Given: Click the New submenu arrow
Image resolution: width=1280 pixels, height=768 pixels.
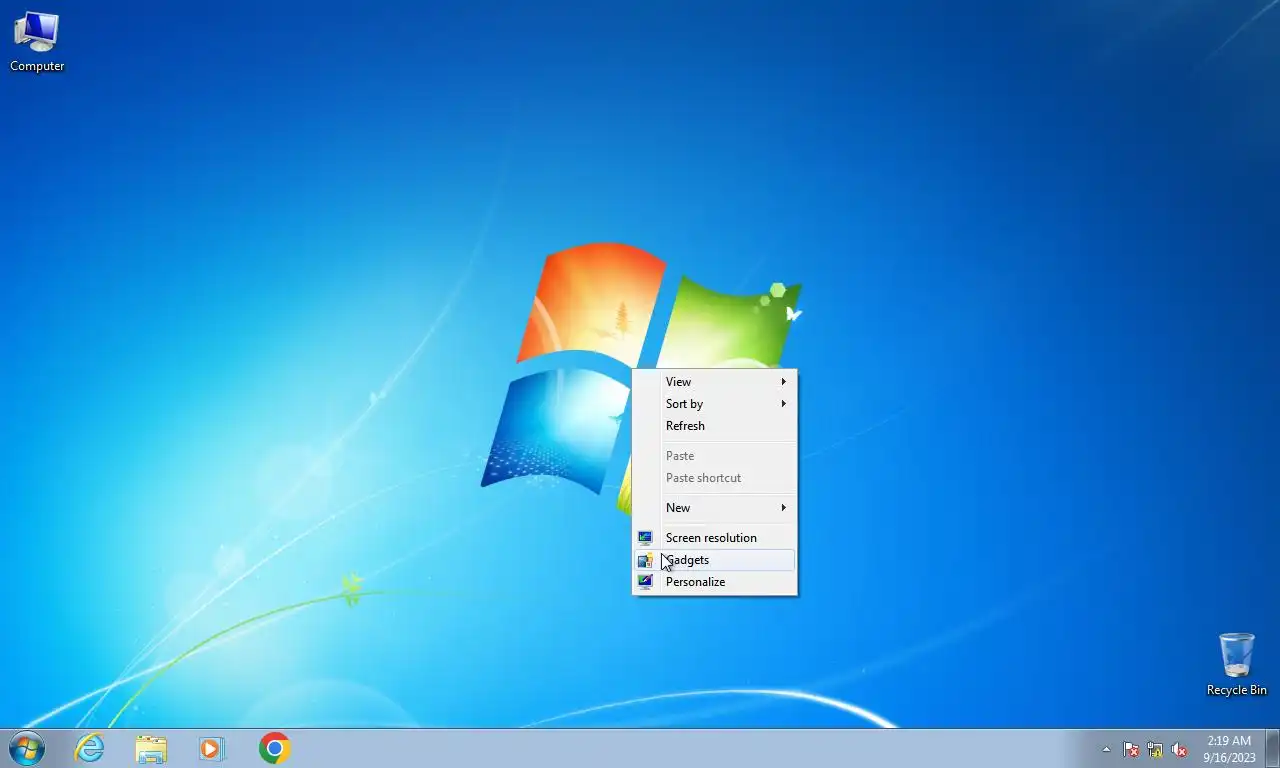Looking at the screenshot, I should point(784,508).
